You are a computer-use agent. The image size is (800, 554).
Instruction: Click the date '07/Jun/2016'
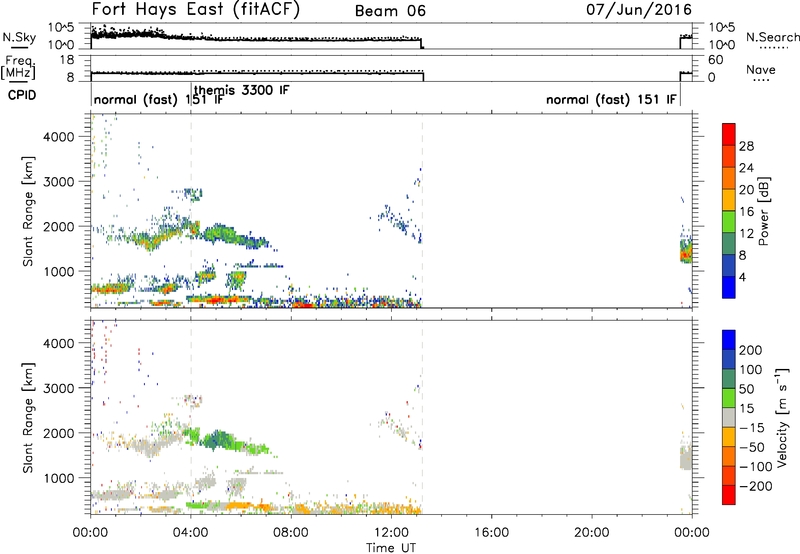639,10
